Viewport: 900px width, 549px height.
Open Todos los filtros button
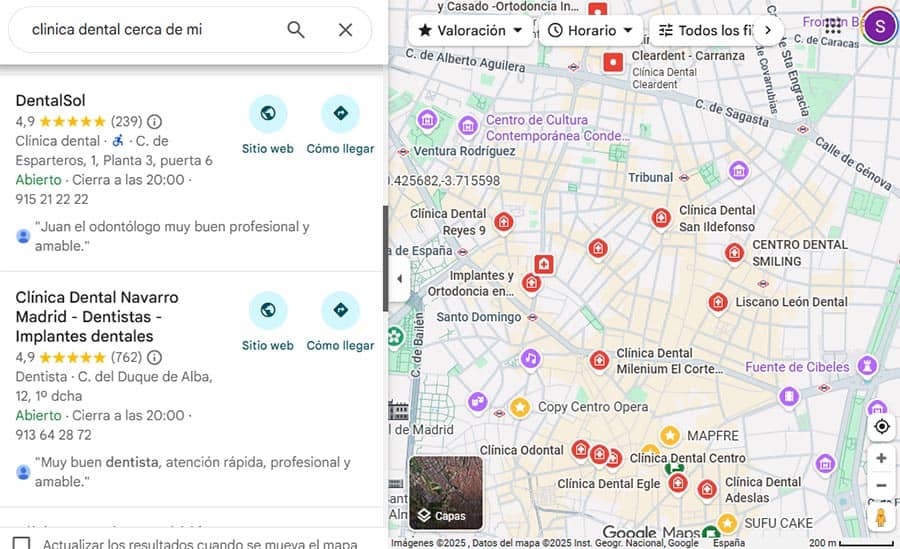705,30
